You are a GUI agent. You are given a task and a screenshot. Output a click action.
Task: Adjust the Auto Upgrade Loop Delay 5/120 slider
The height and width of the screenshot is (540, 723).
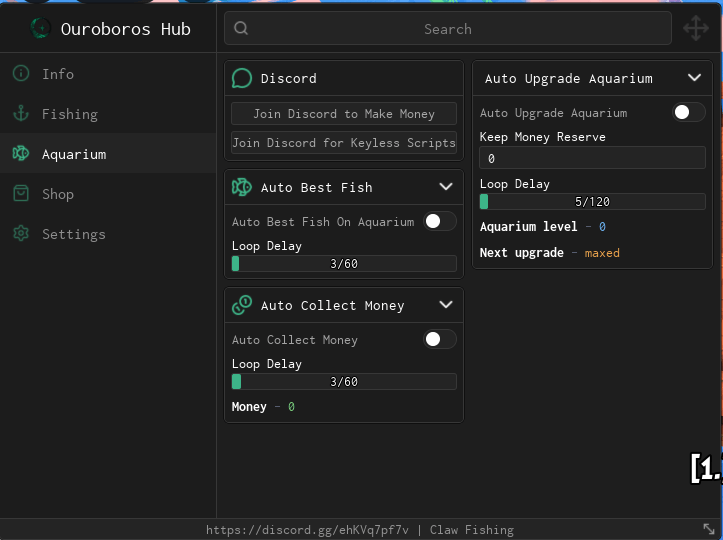pos(593,202)
